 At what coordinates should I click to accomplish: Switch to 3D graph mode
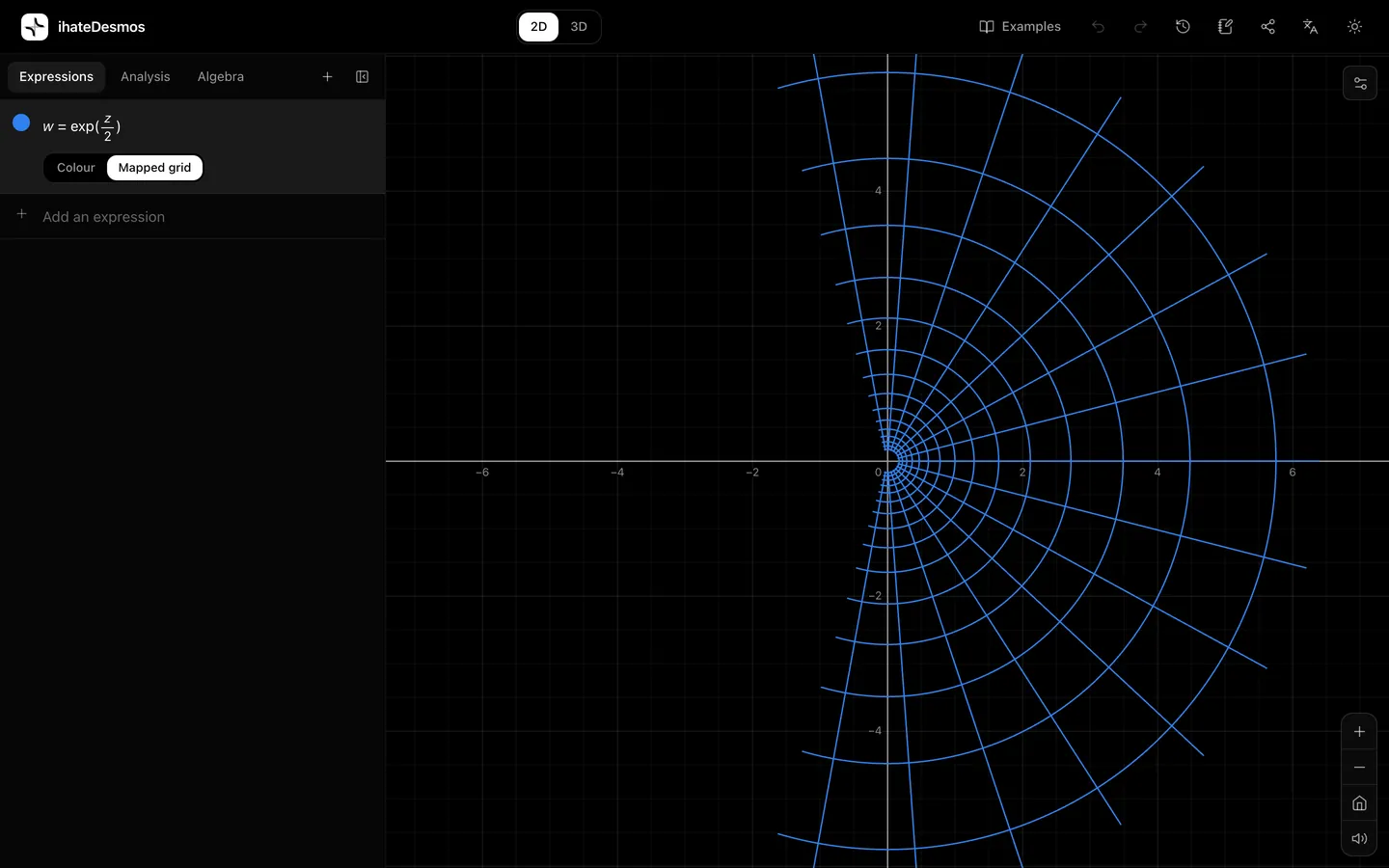[579, 27]
